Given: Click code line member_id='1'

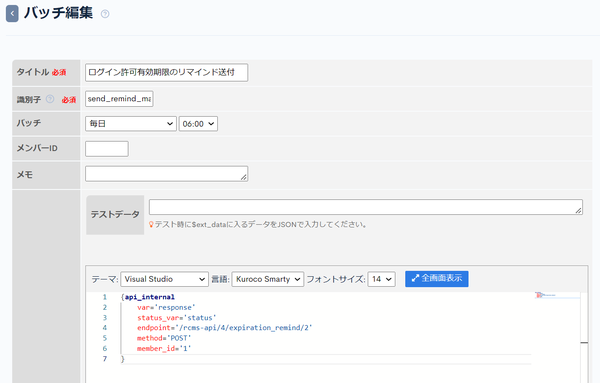Looking at the screenshot, I should tap(164, 348).
